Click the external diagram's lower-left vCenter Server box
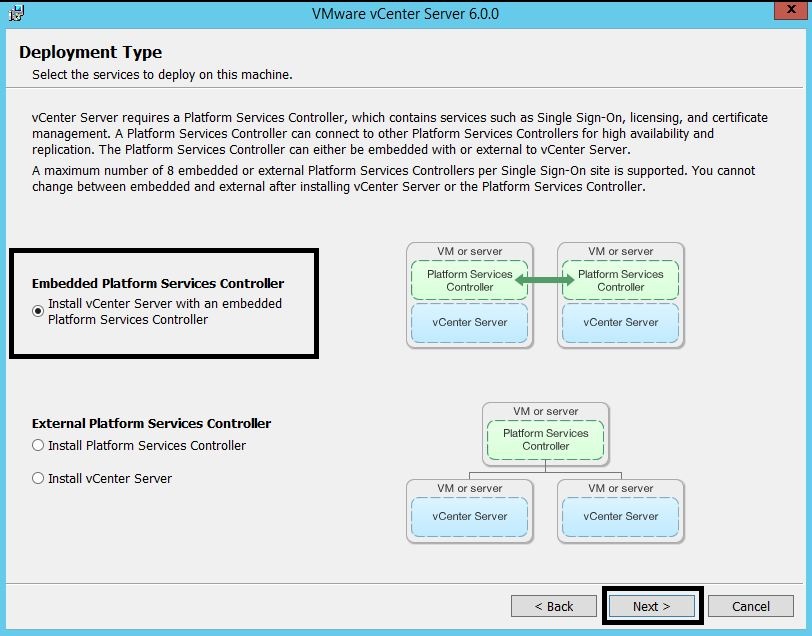This screenshot has height=636, width=812. tap(469, 517)
